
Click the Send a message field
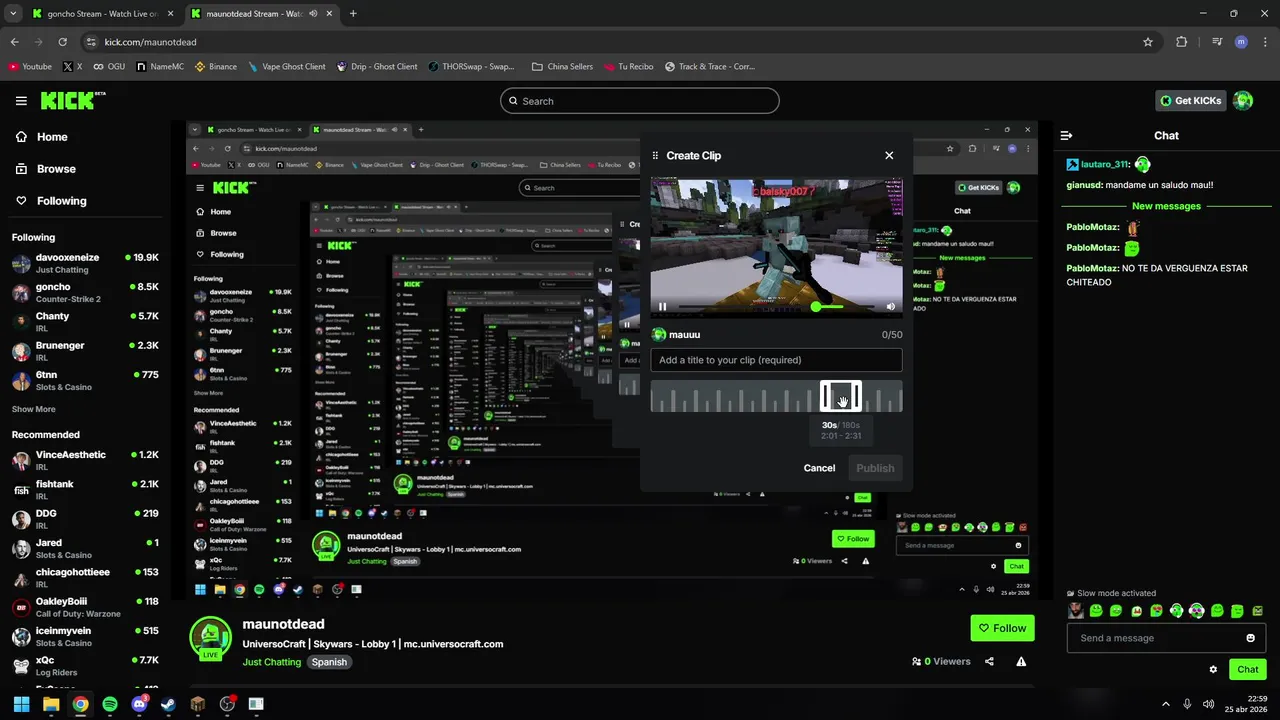pos(1167,638)
